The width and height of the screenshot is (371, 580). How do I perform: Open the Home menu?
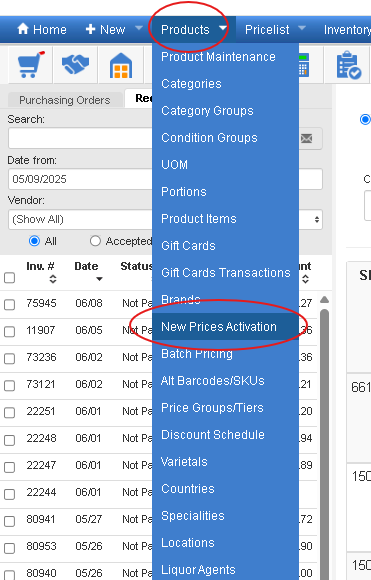tap(42, 29)
